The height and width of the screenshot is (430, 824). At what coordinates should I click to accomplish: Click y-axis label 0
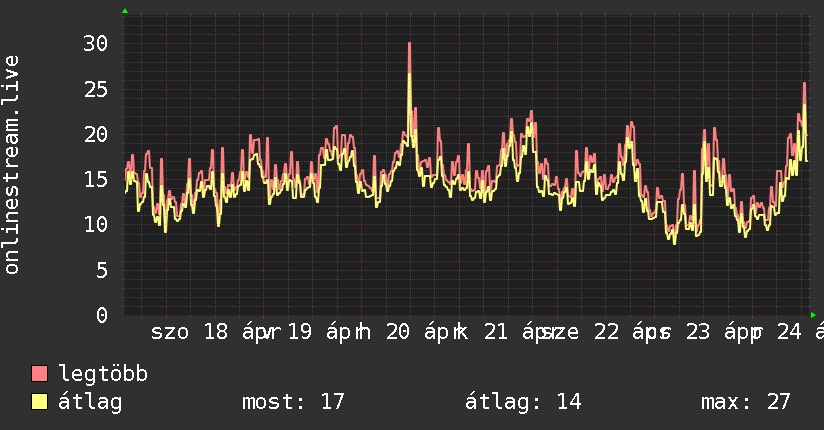[x=102, y=315]
